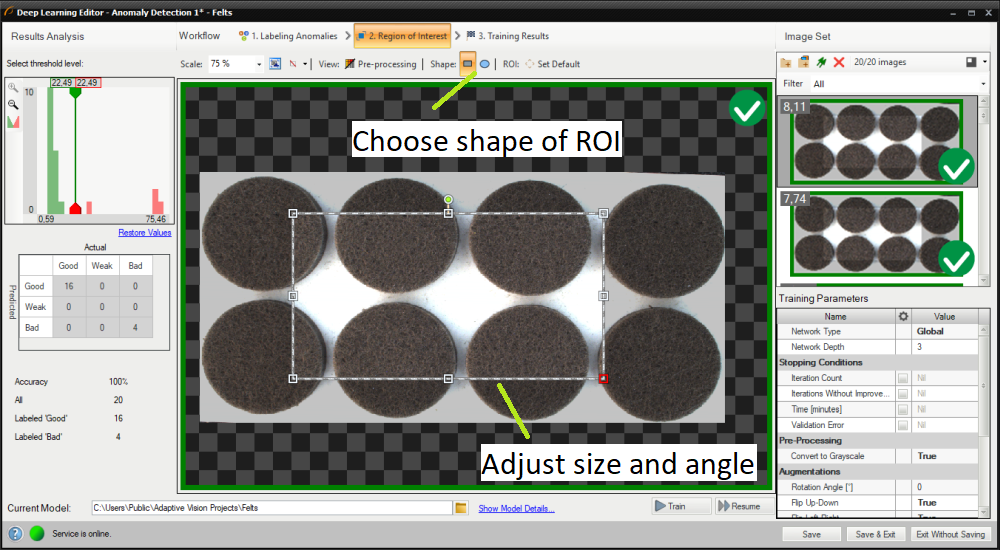This screenshot has width=1000, height=550.
Task: Open help with the question mark icon
Action: [15, 533]
